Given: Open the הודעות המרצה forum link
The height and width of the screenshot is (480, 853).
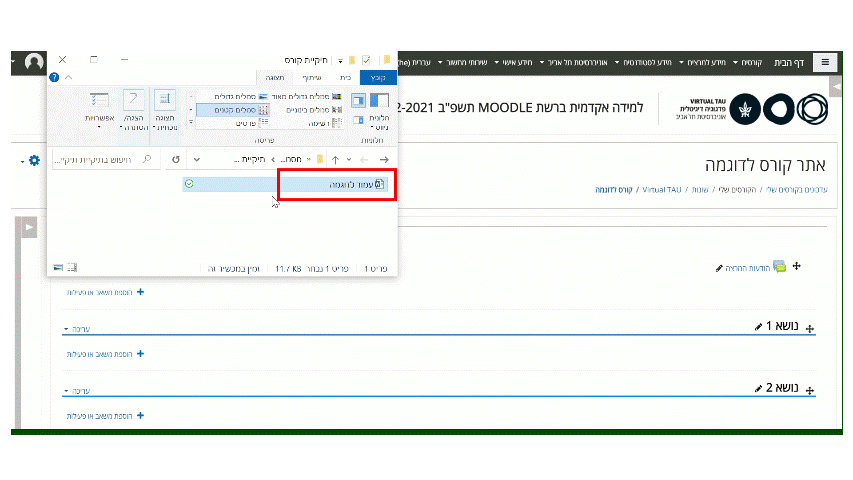Looking at the screenshot, I should tap(747, 268).
